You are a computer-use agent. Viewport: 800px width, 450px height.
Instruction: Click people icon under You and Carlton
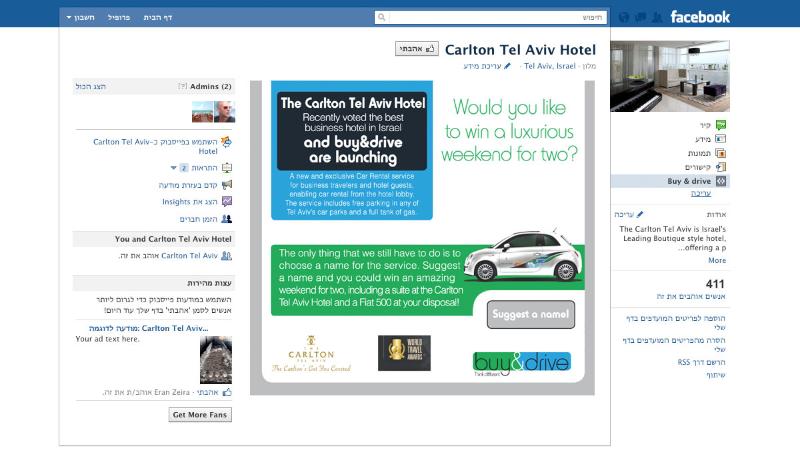227,256
